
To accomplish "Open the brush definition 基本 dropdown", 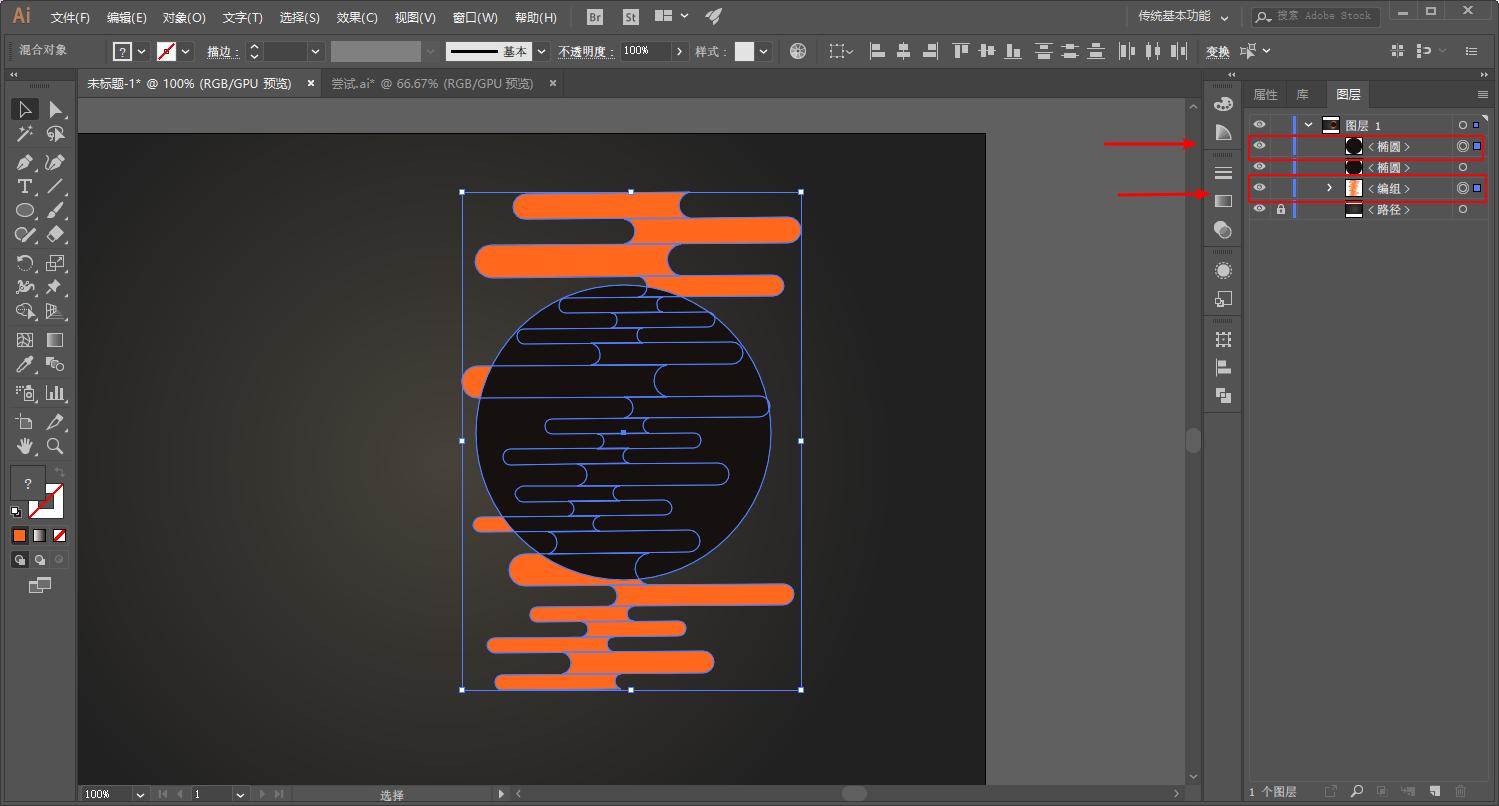I will click(542, 51).
